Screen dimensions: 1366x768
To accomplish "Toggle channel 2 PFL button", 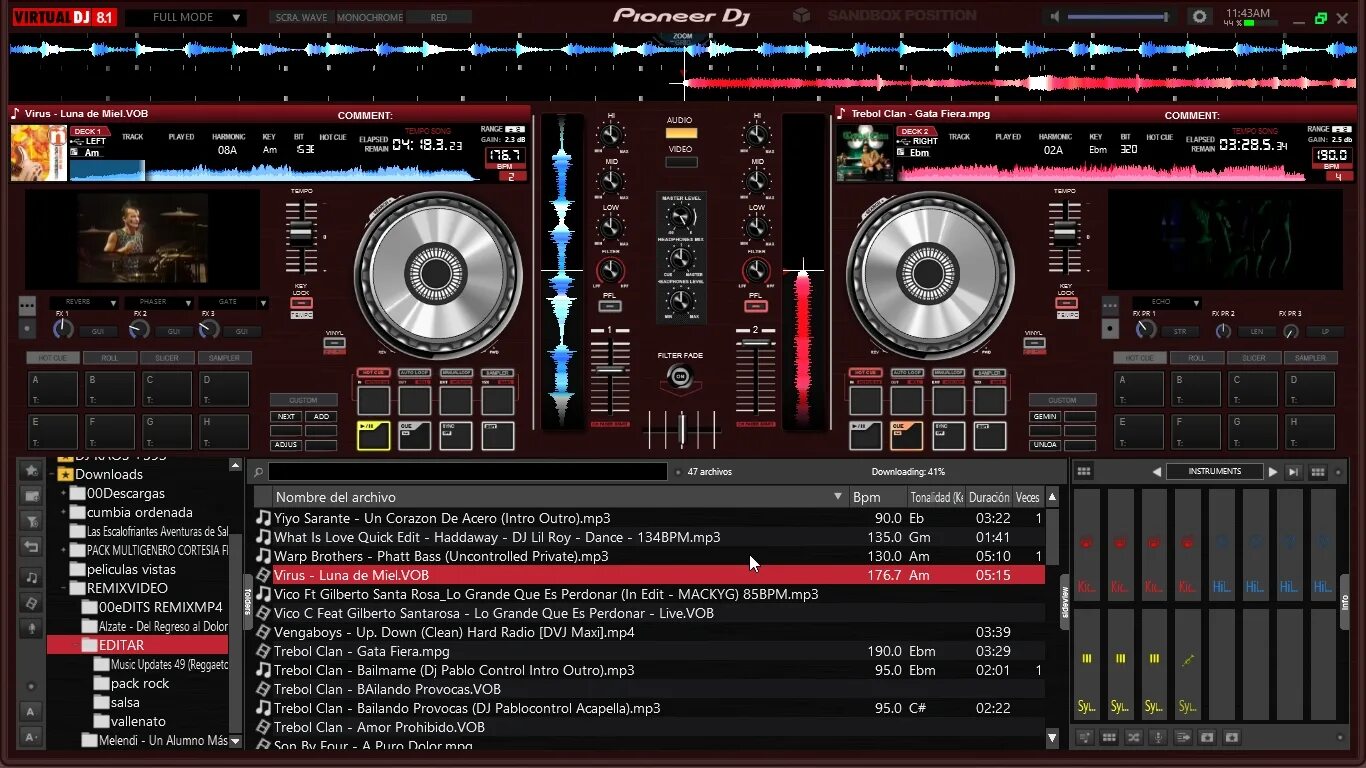I will pyautogui.click(x=757, y=306).
